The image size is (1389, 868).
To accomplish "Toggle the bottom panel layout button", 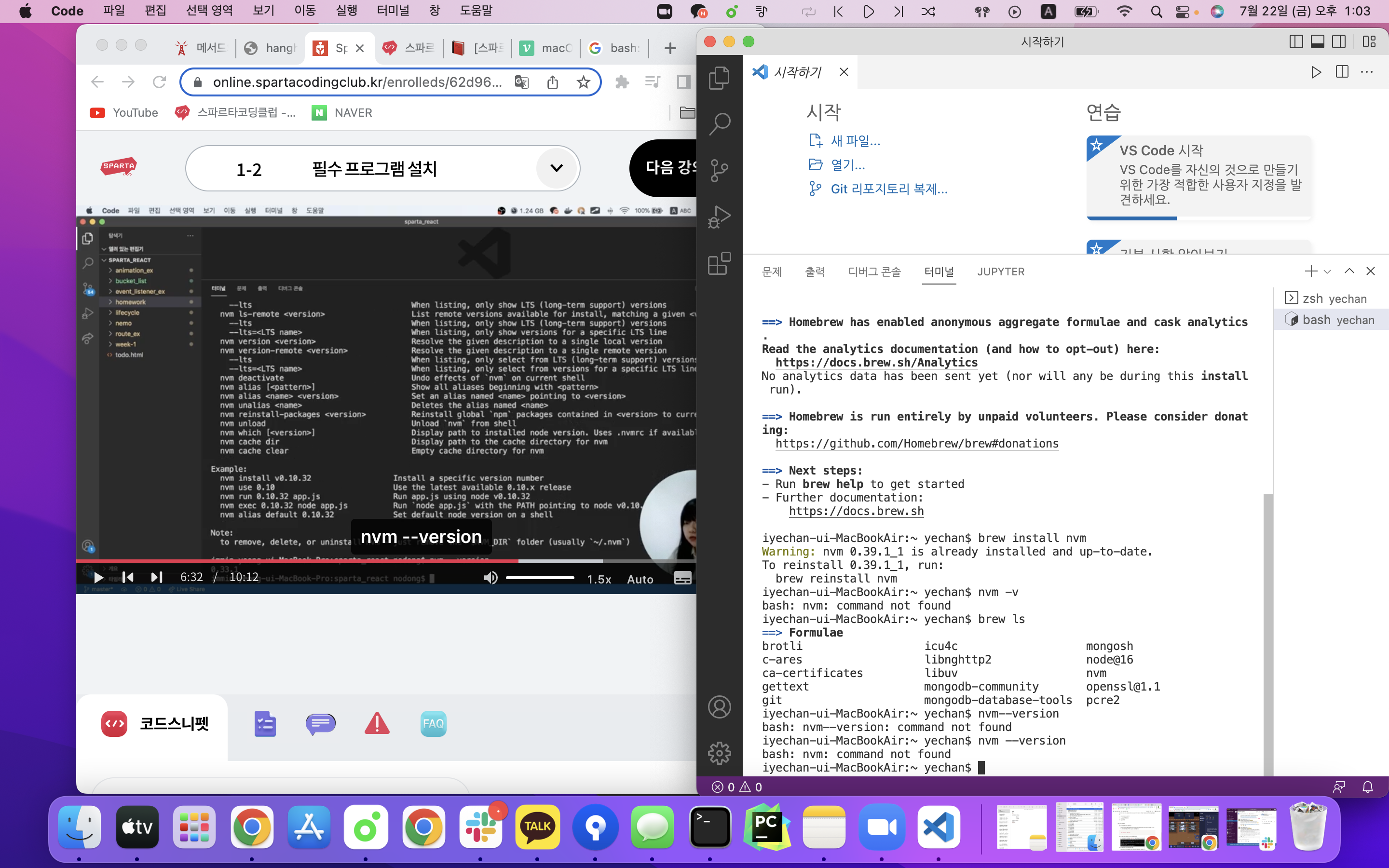I will [1318, 41].
